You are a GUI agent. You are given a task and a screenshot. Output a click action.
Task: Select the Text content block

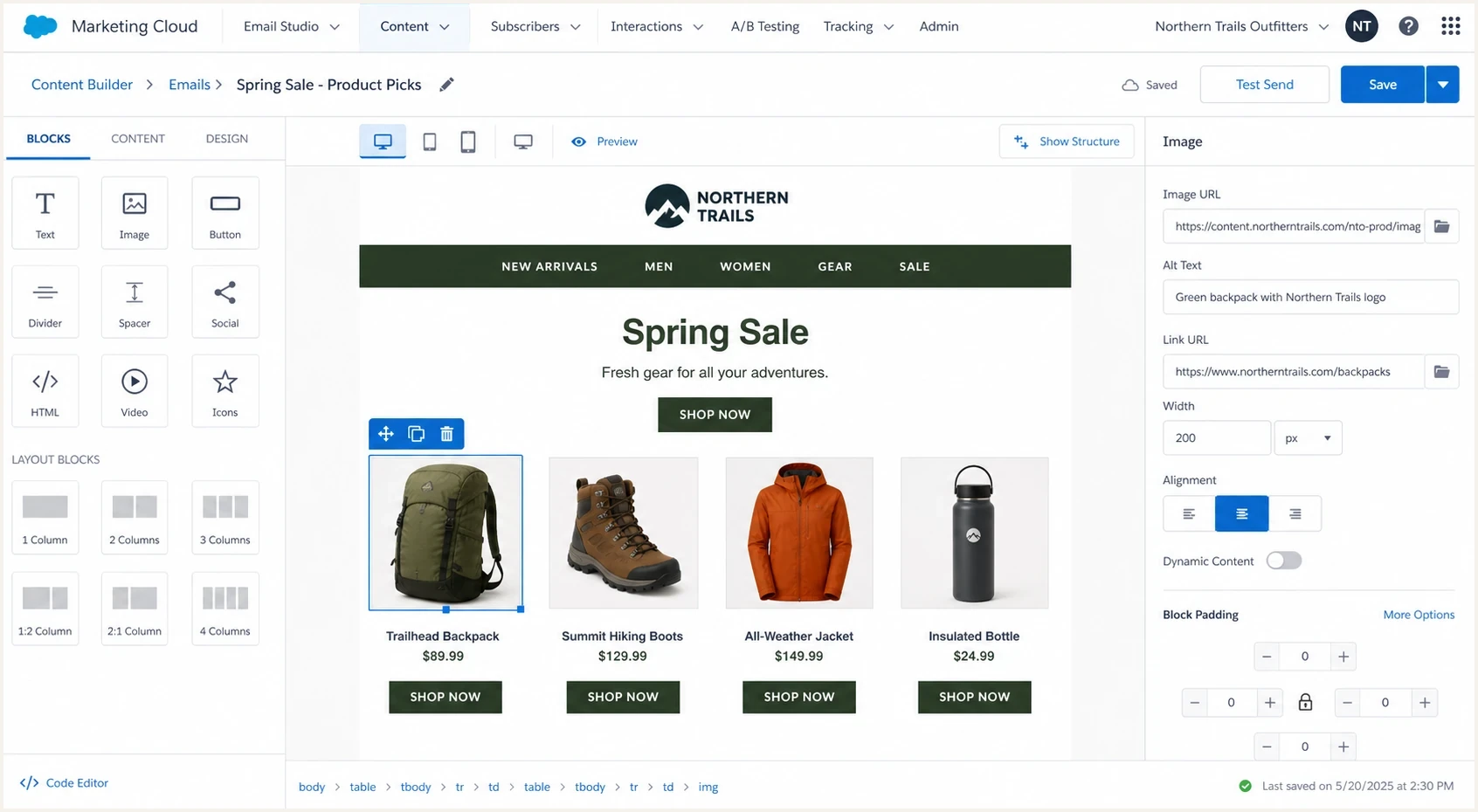(45, 213)
